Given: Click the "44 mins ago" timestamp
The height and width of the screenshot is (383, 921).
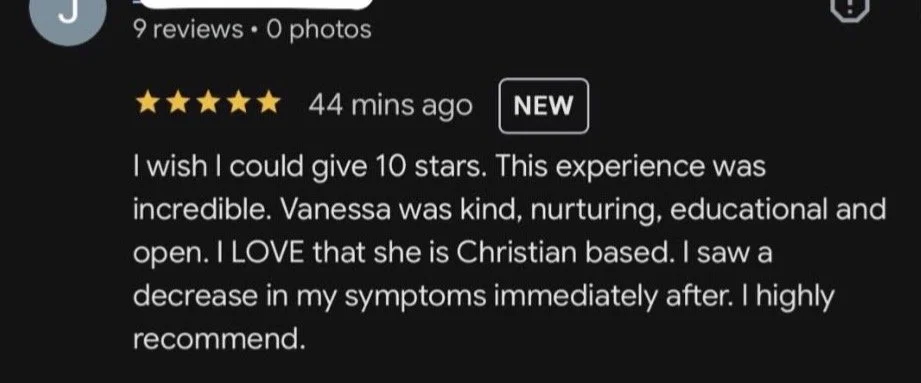Looking at the screenshot, I should coord(390,106).
